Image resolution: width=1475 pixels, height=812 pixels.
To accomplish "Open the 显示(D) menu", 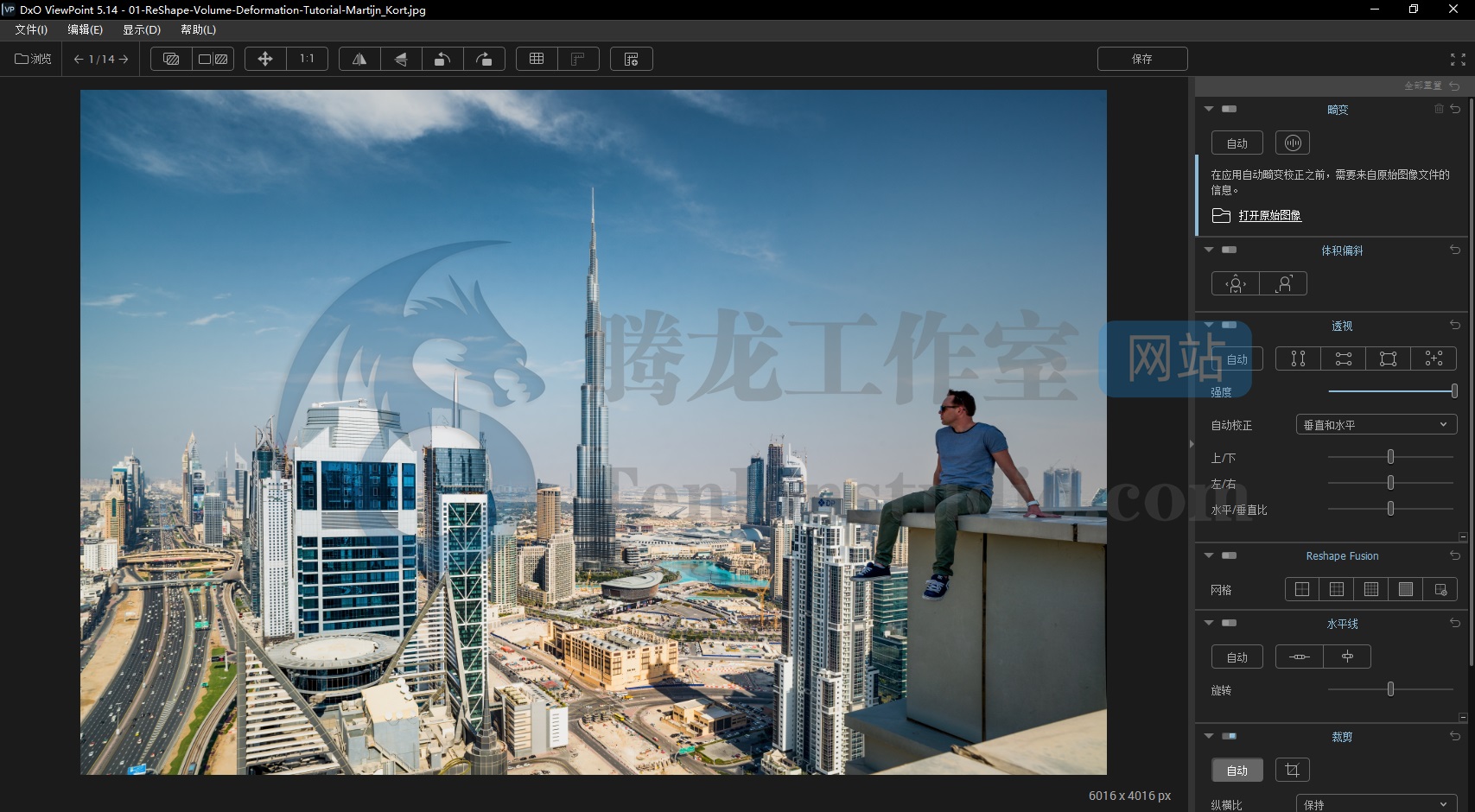I will tap(142, 29).
